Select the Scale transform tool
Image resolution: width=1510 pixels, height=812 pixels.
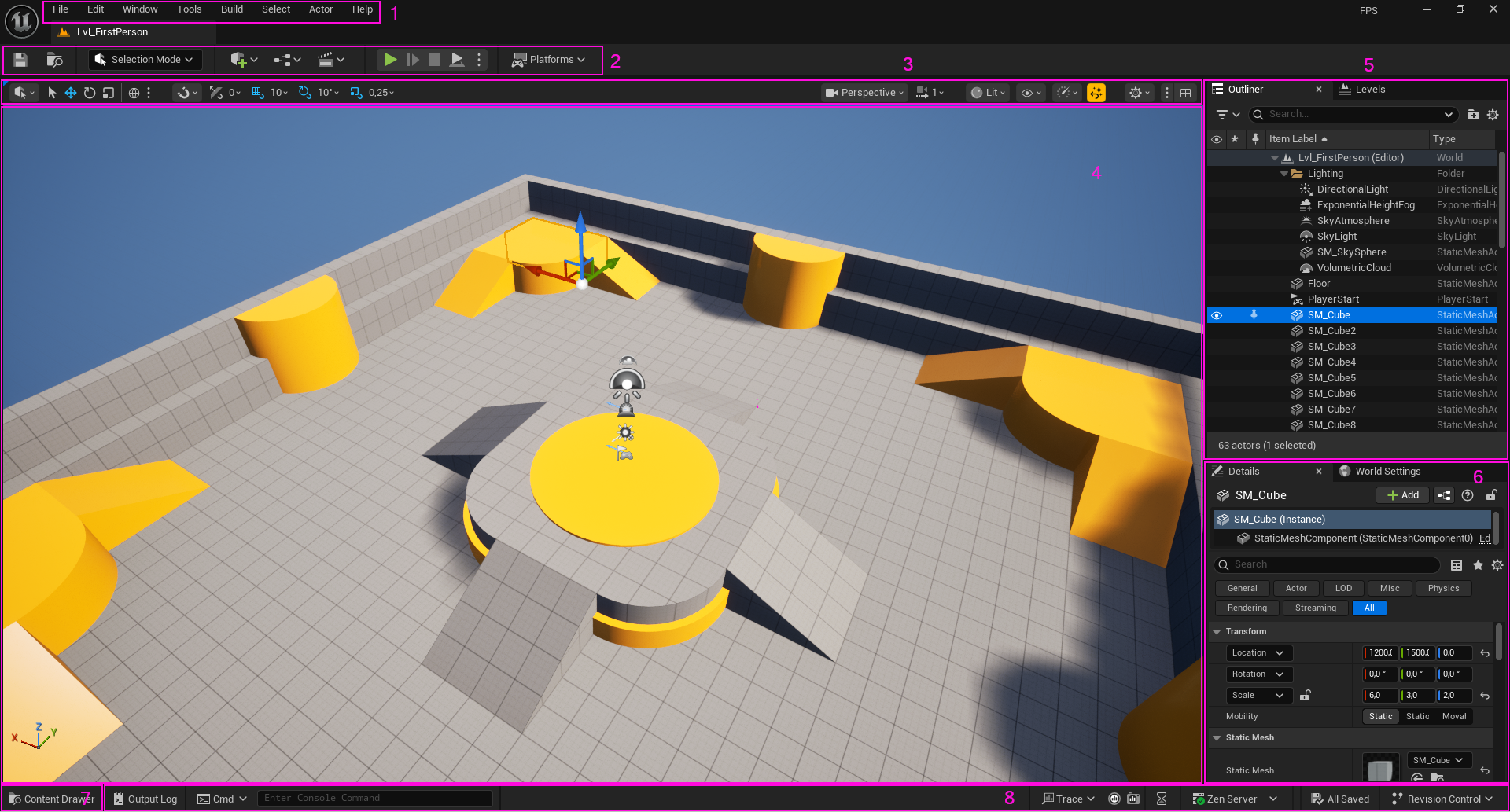[109, 93]
